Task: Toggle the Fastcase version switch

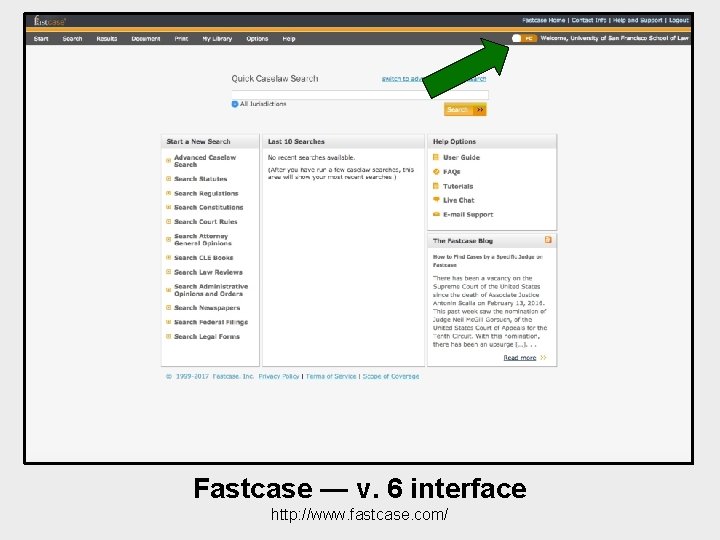Action: tap(524, 38)
